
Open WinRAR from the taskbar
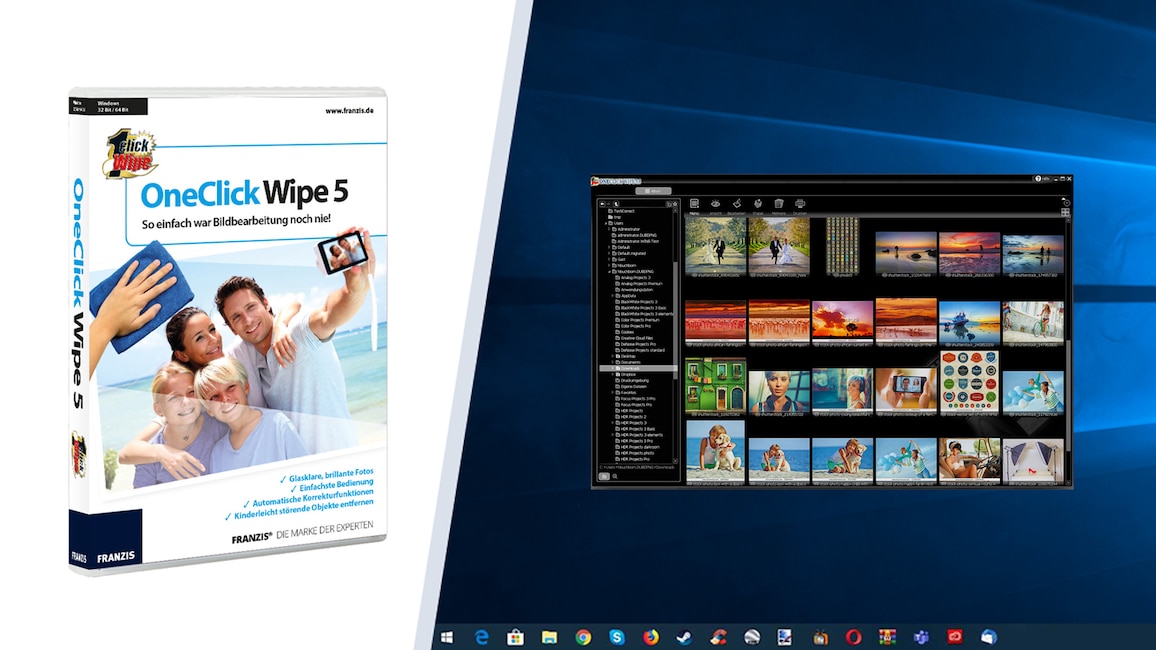click(x=887, y=637)
